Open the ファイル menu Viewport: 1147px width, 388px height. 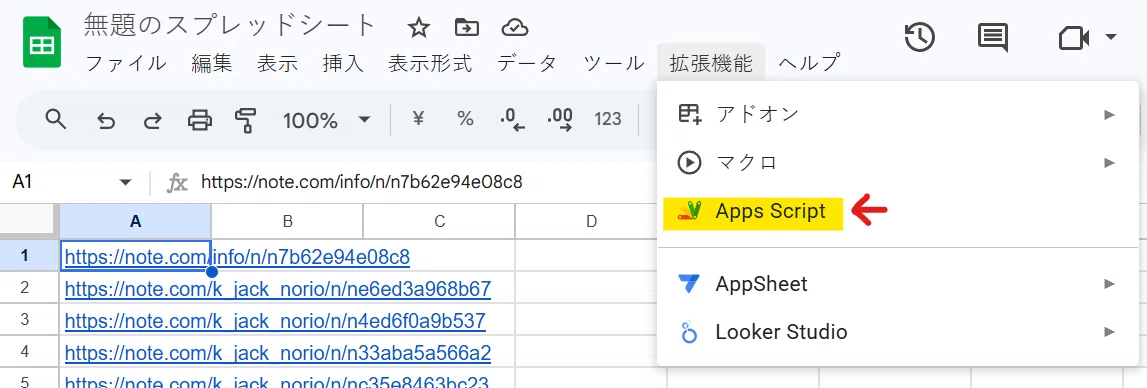126,63
